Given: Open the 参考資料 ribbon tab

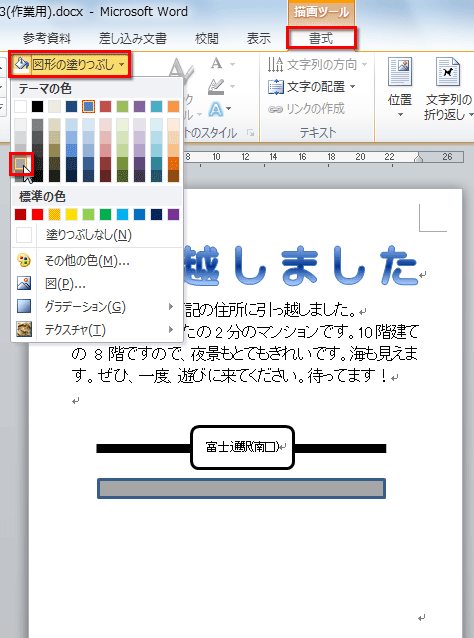Looking at the screenshot, I should click(47, 39).
